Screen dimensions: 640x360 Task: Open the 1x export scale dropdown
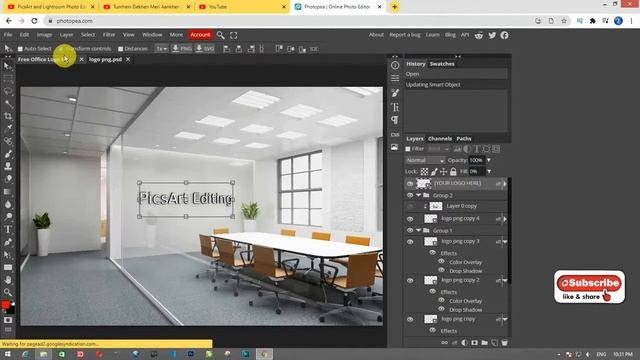tap(162, 49)
